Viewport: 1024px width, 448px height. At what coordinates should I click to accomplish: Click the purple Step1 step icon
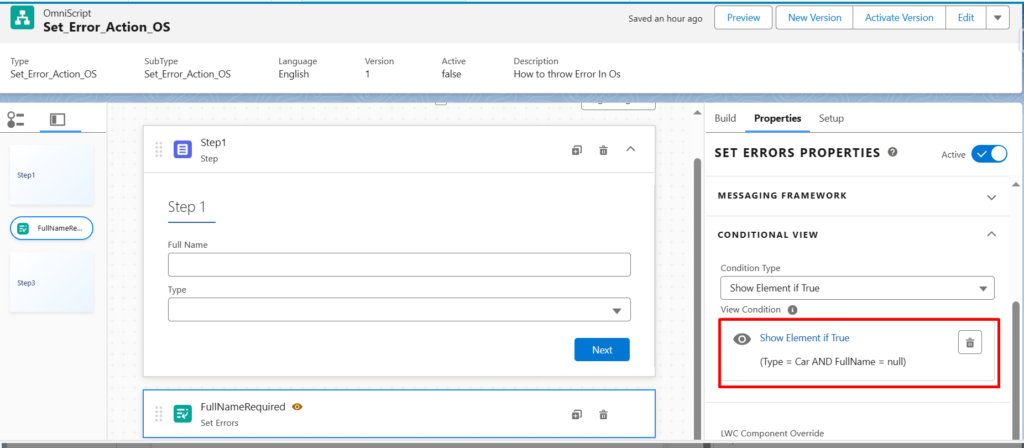pos(183,150)
